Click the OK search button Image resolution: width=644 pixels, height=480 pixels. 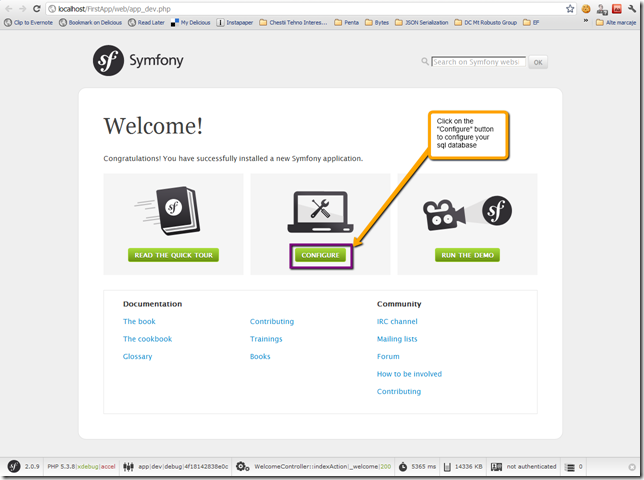click(x=538, y=62)
